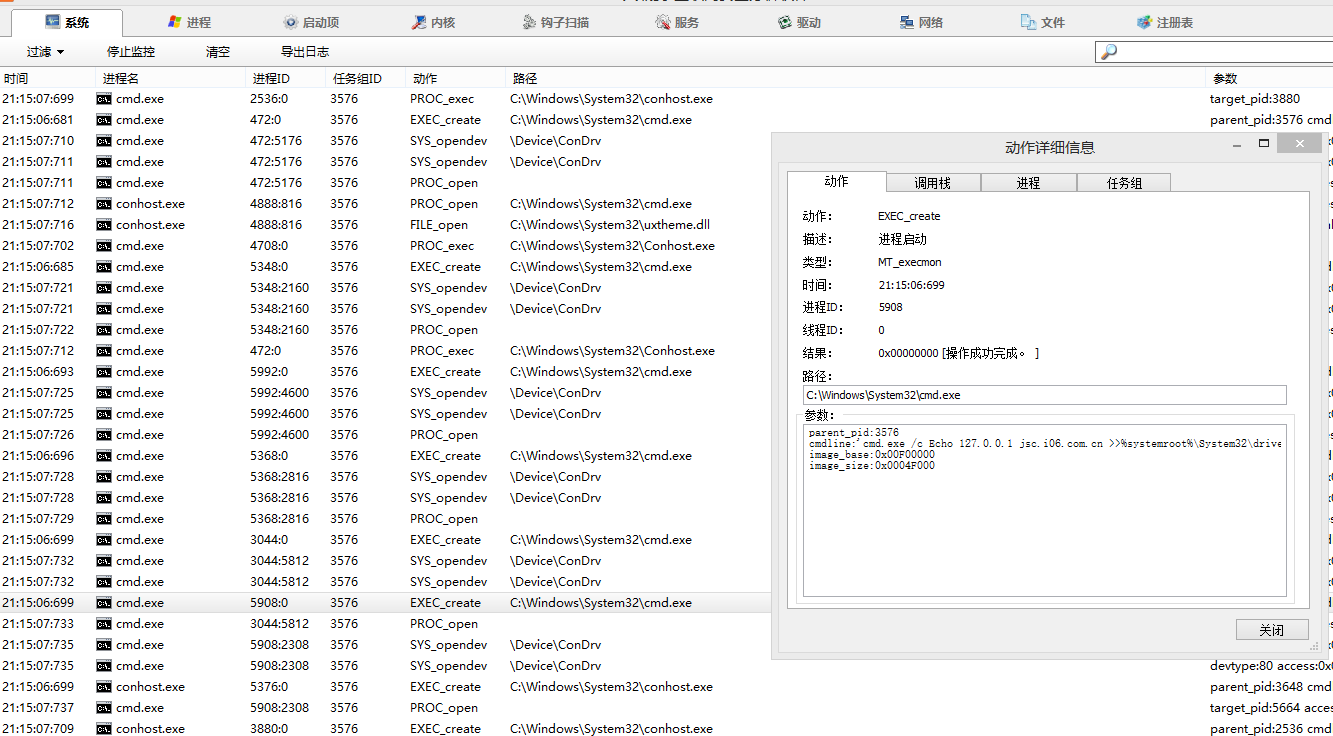This screenshot has width=1333, height=736.
Task: Click process ID cell 5992:0
Action: coord(269,372)
